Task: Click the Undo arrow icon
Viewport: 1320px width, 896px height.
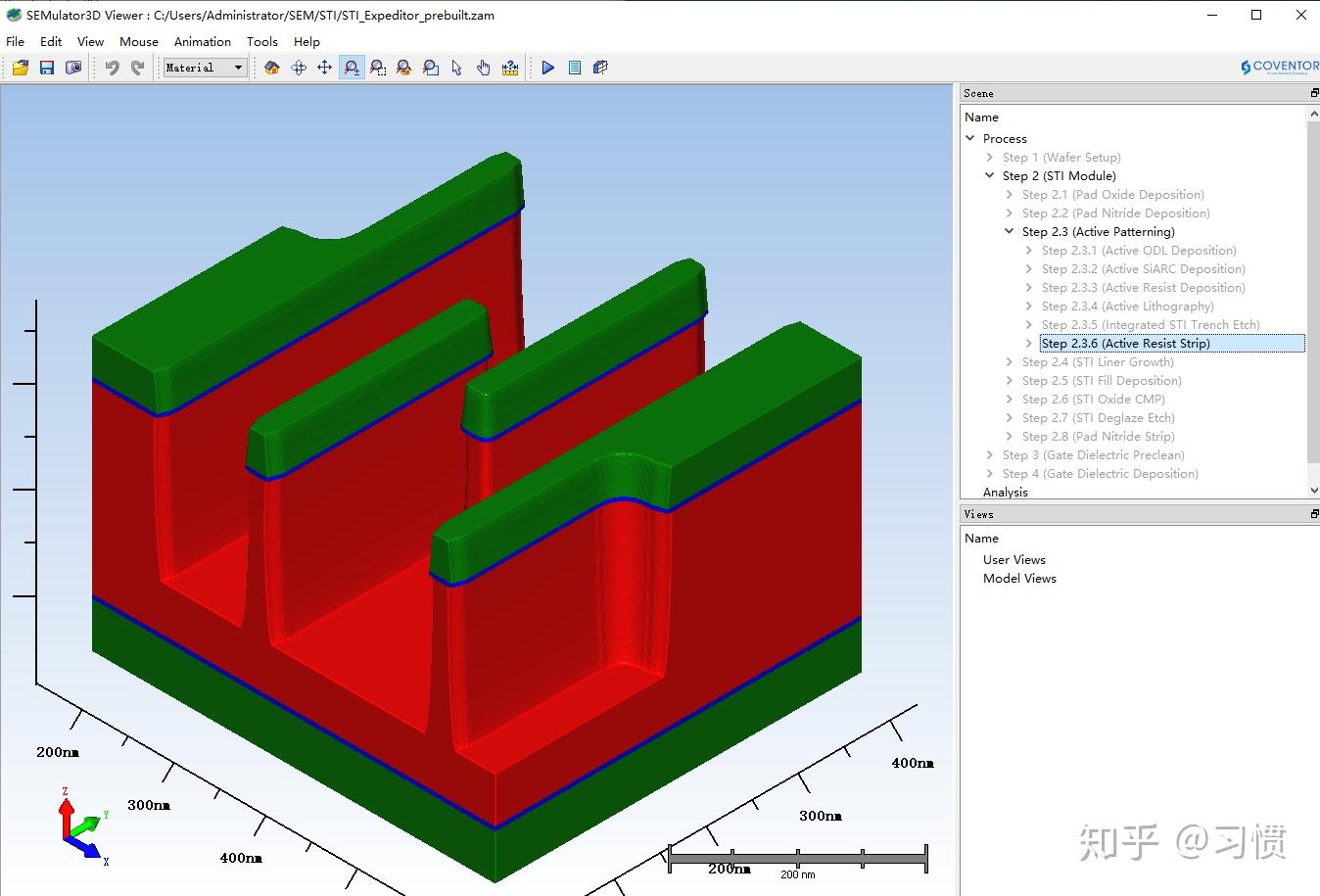Action: pyautogui.click(x=111, y=67)
